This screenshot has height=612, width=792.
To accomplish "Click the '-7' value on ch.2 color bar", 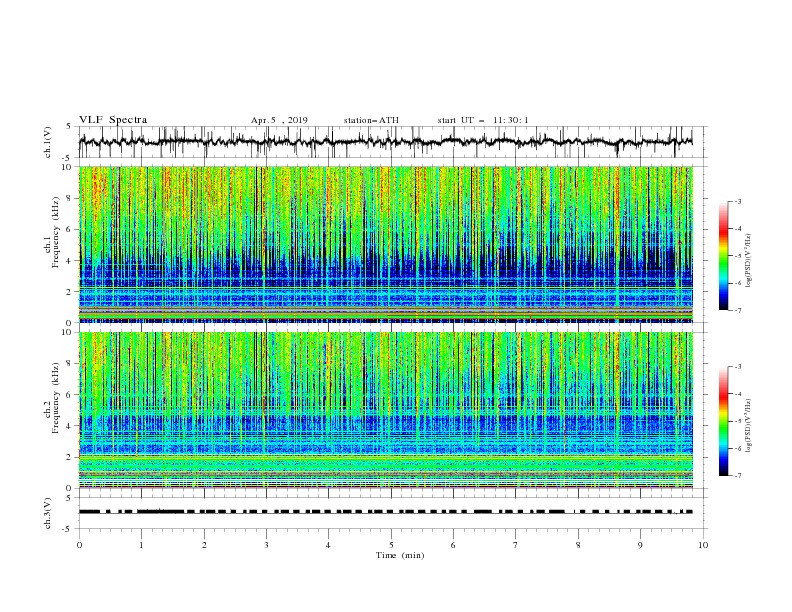I will click(737, 476).
